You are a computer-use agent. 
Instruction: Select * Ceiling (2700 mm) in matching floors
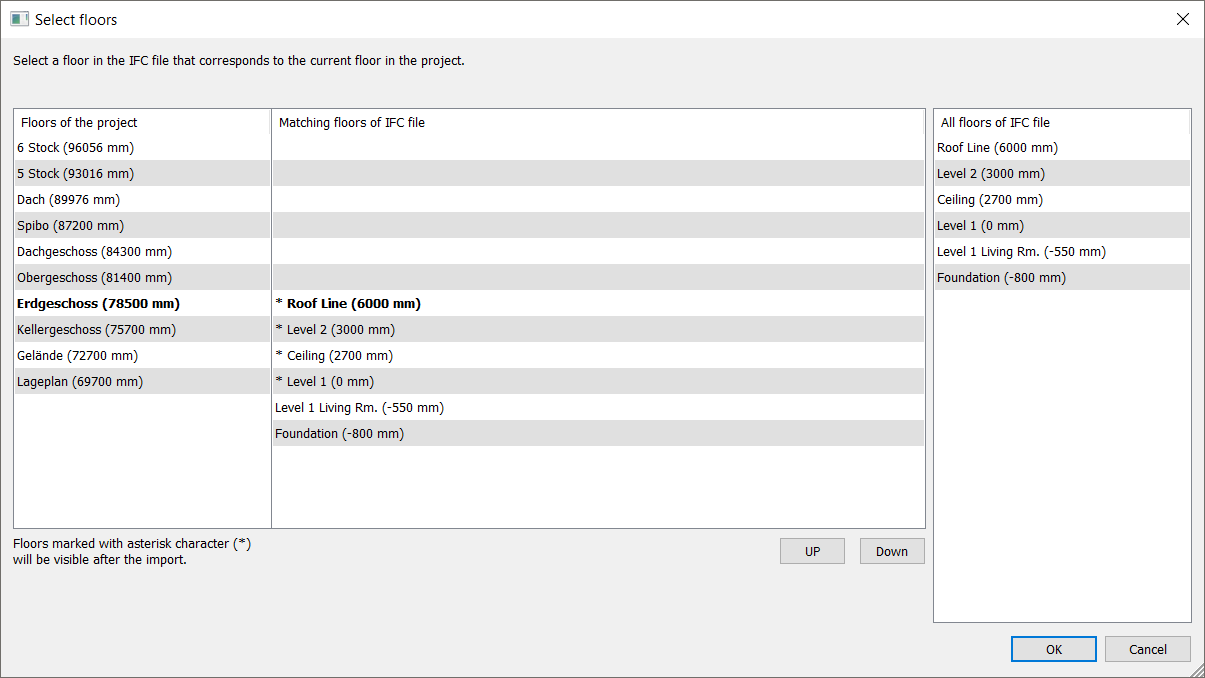tap(598, 355)
